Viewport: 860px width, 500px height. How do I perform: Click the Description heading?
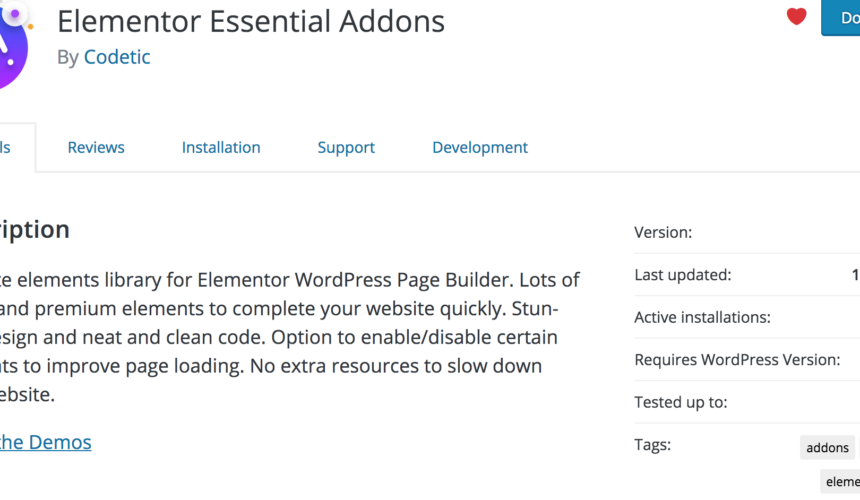click(x=35, y=229)
